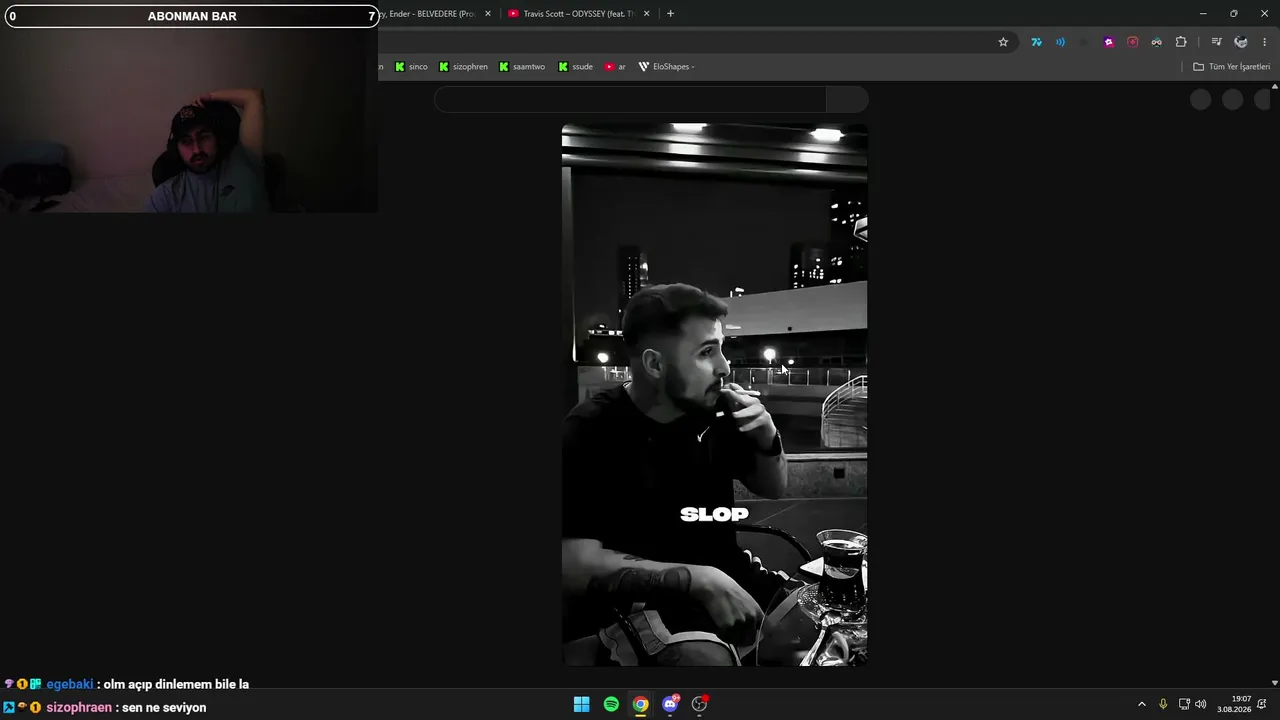Viewport: 1280px width, 720px height.
Task: Open the saamtwo Kick bookmark
Action: [522, 67]
